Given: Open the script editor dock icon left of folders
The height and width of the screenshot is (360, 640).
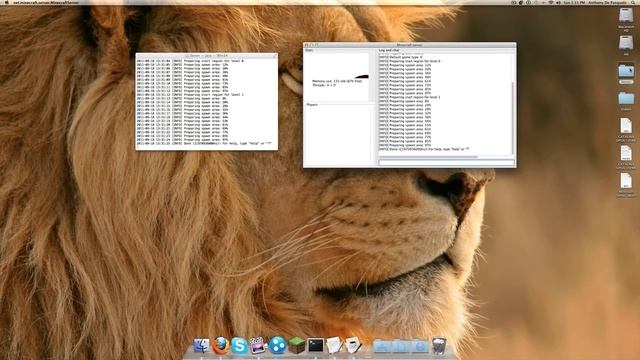Looking at the screenshot, I should click(x=353, y=346).
